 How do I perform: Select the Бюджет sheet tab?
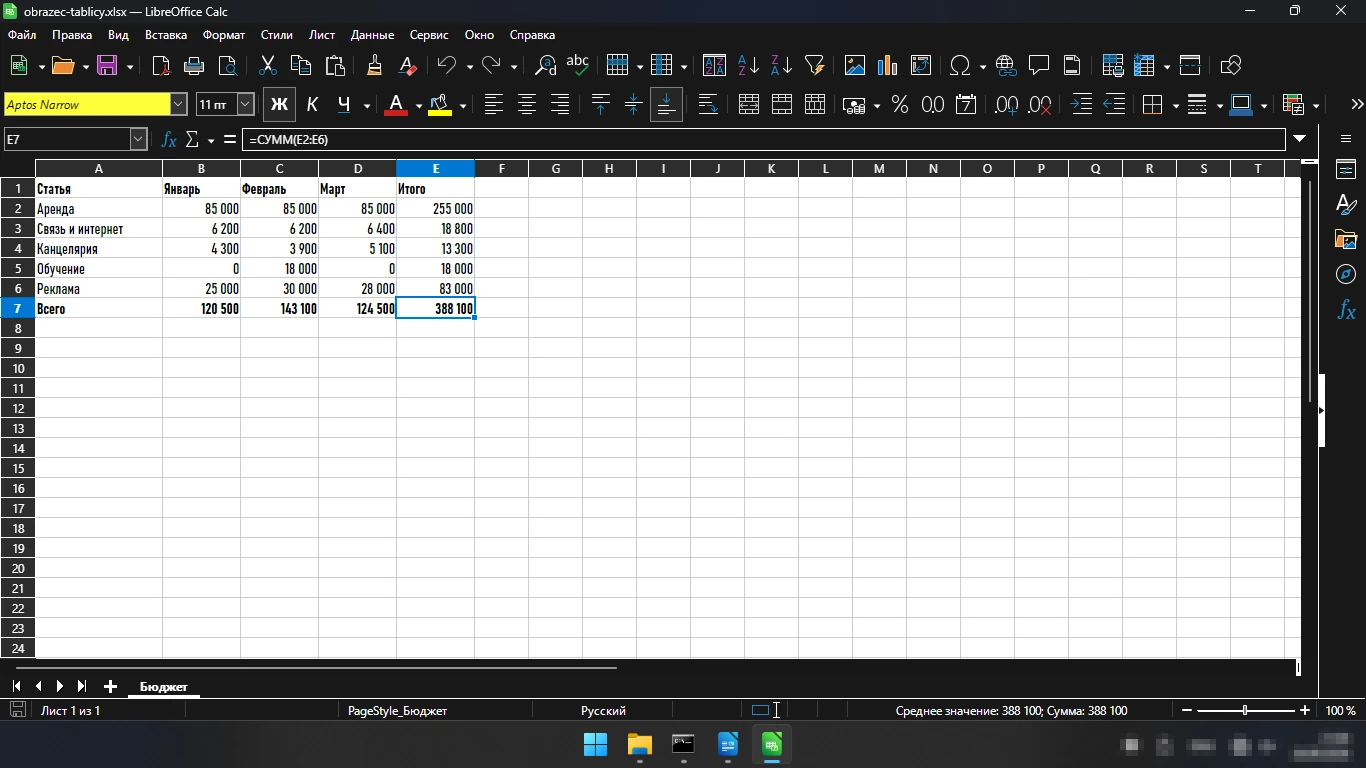point(163,687)
